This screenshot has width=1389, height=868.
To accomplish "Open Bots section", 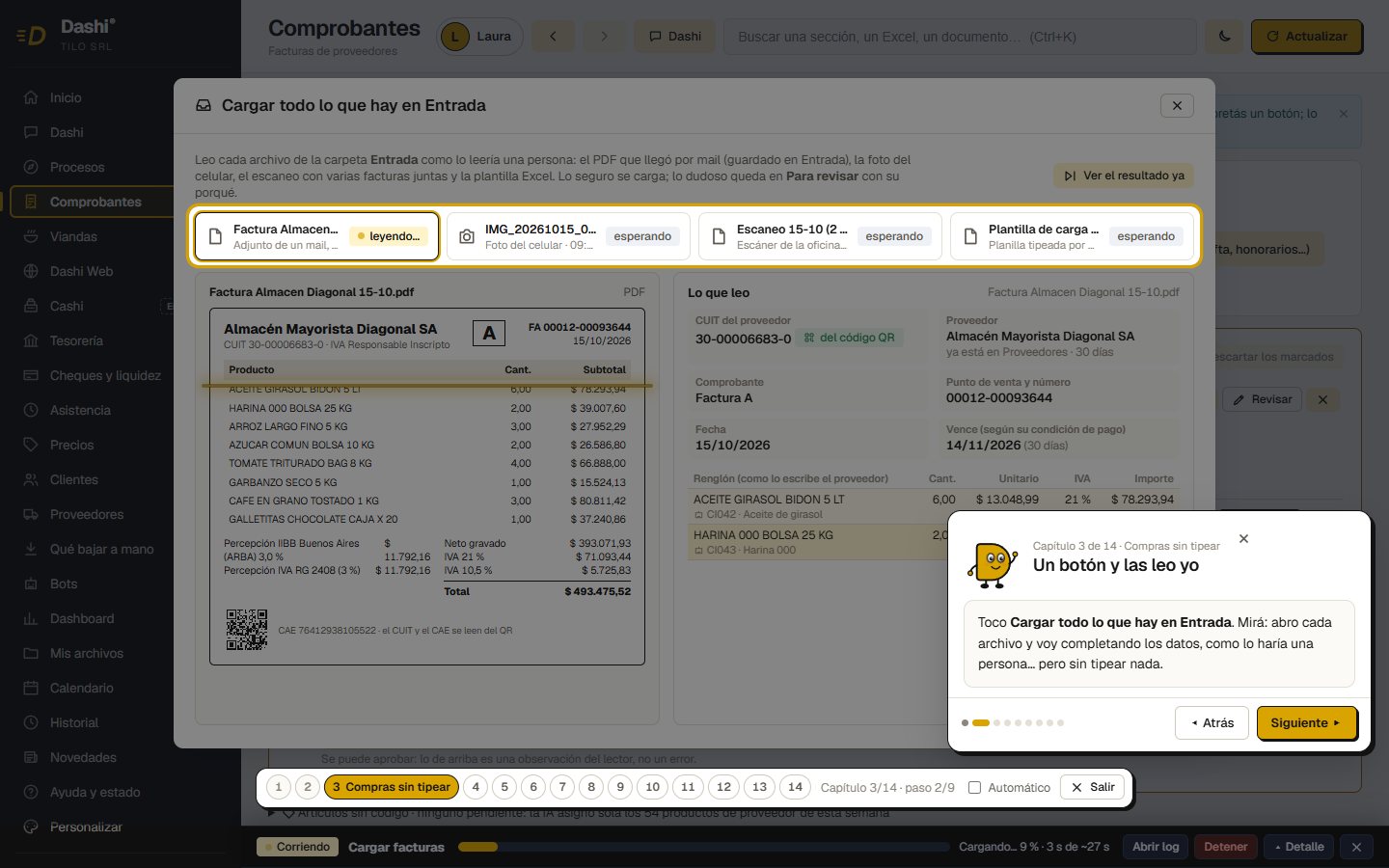I will (64, 583).
